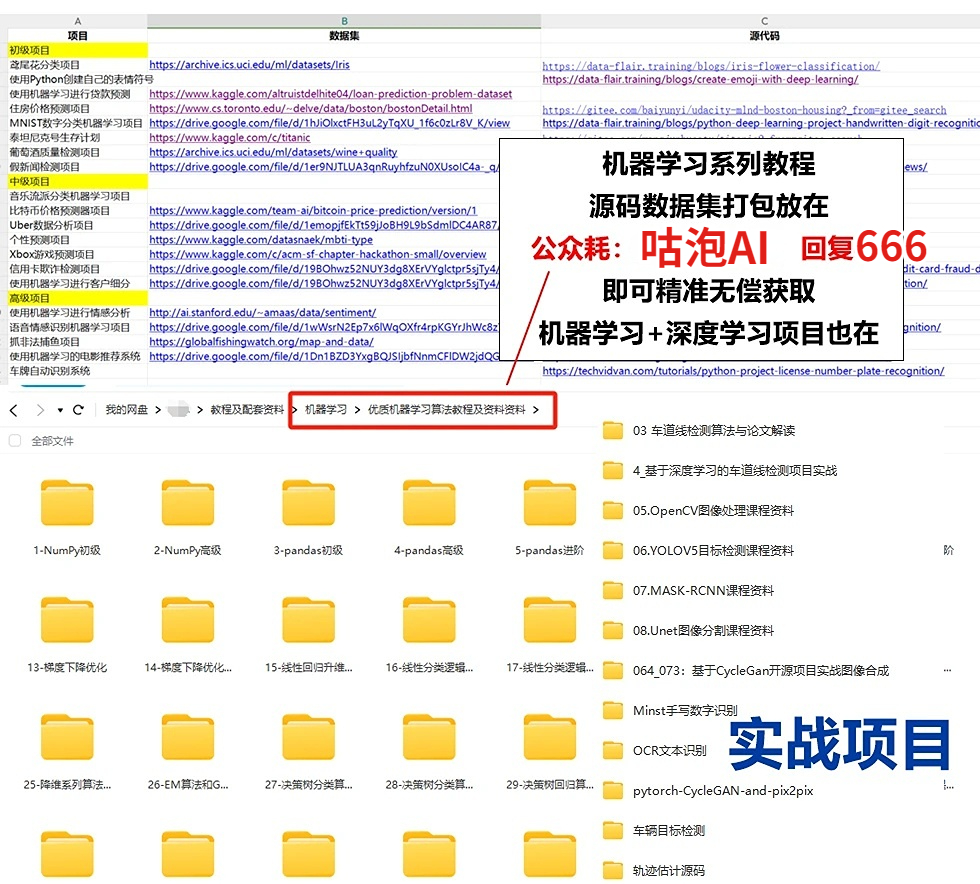Screen dimensions: 980x884
Task: Tick the 全部文件 select-all checkbox
Action: tap(15, 441)
